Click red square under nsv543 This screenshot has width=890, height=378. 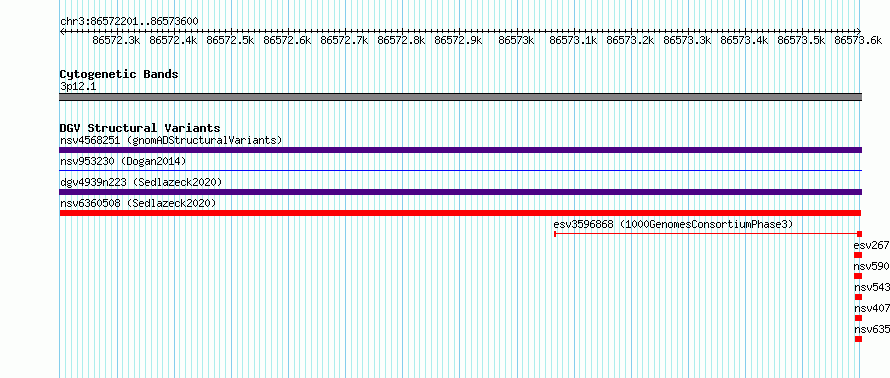click(858, 297)
